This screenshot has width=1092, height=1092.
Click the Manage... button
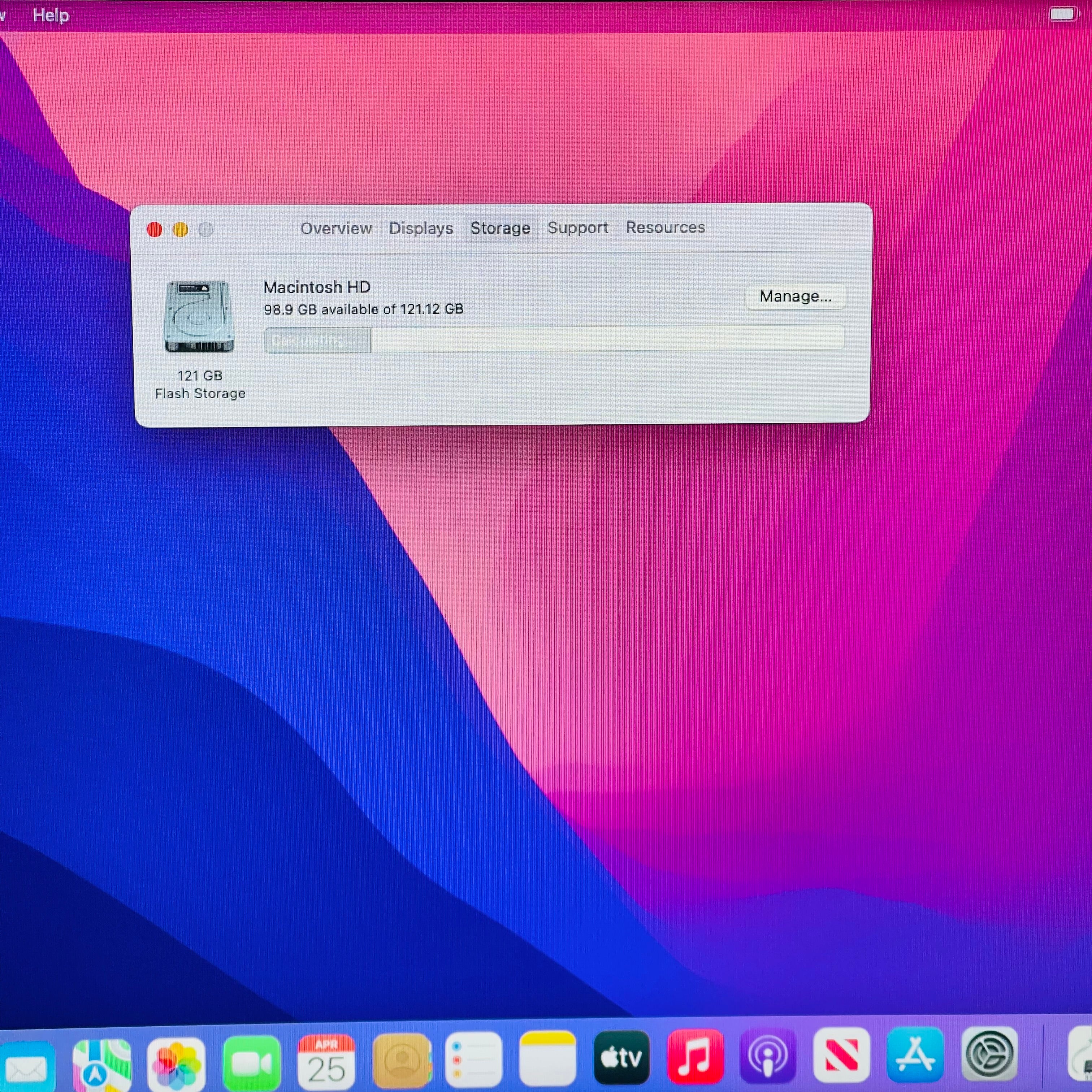click(795, 296)
